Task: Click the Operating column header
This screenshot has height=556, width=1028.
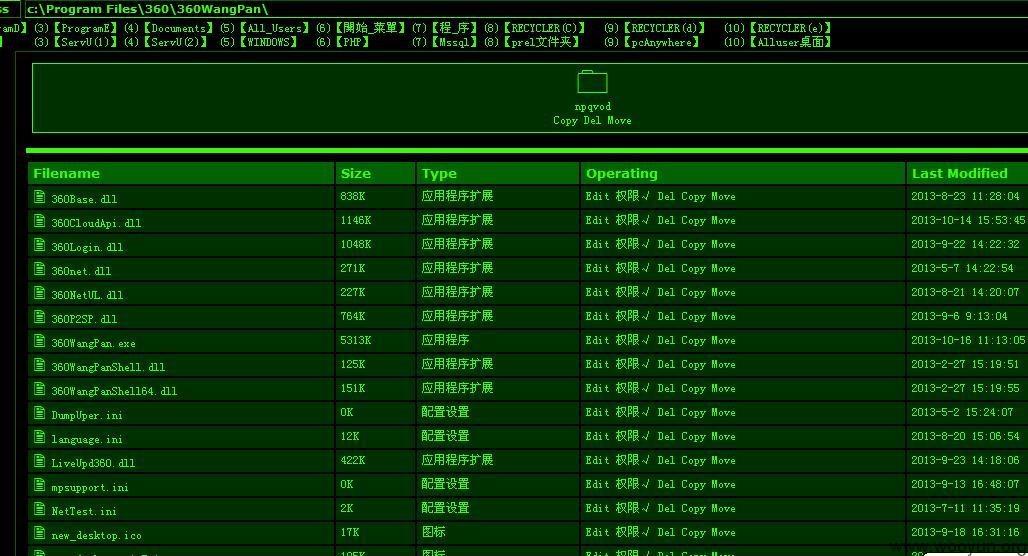Action: tap(743, 174)
